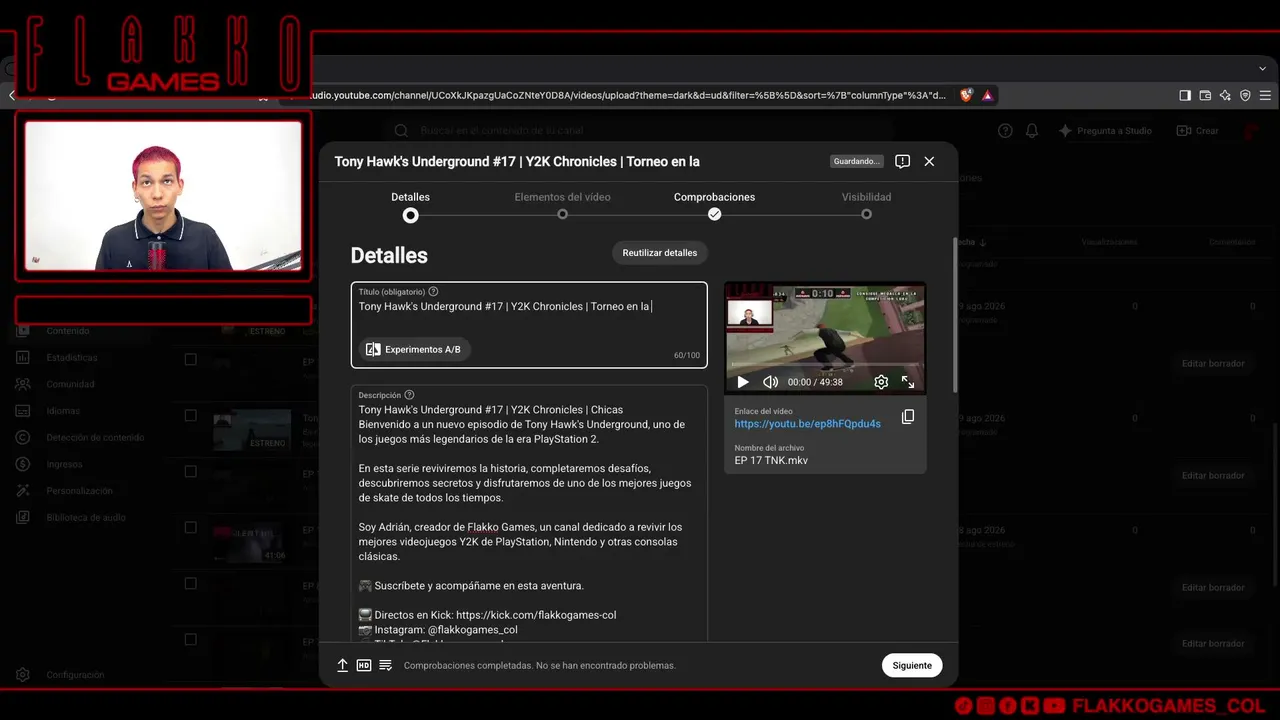
Task: Open the youtu.be video link
Action: [x=807, y=424]
